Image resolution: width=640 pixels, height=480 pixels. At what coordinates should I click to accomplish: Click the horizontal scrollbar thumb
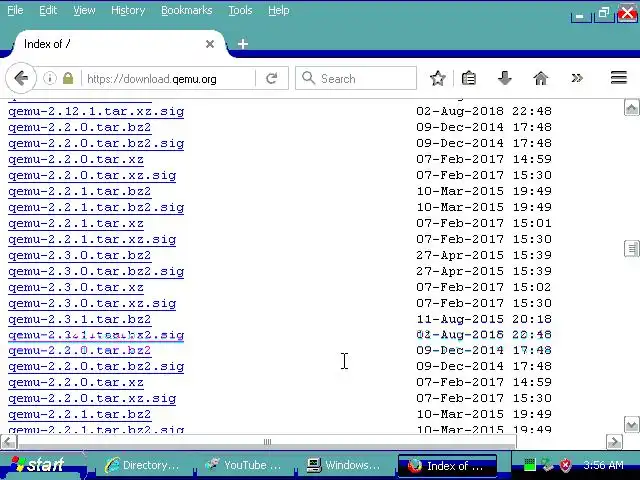(267, 442)
